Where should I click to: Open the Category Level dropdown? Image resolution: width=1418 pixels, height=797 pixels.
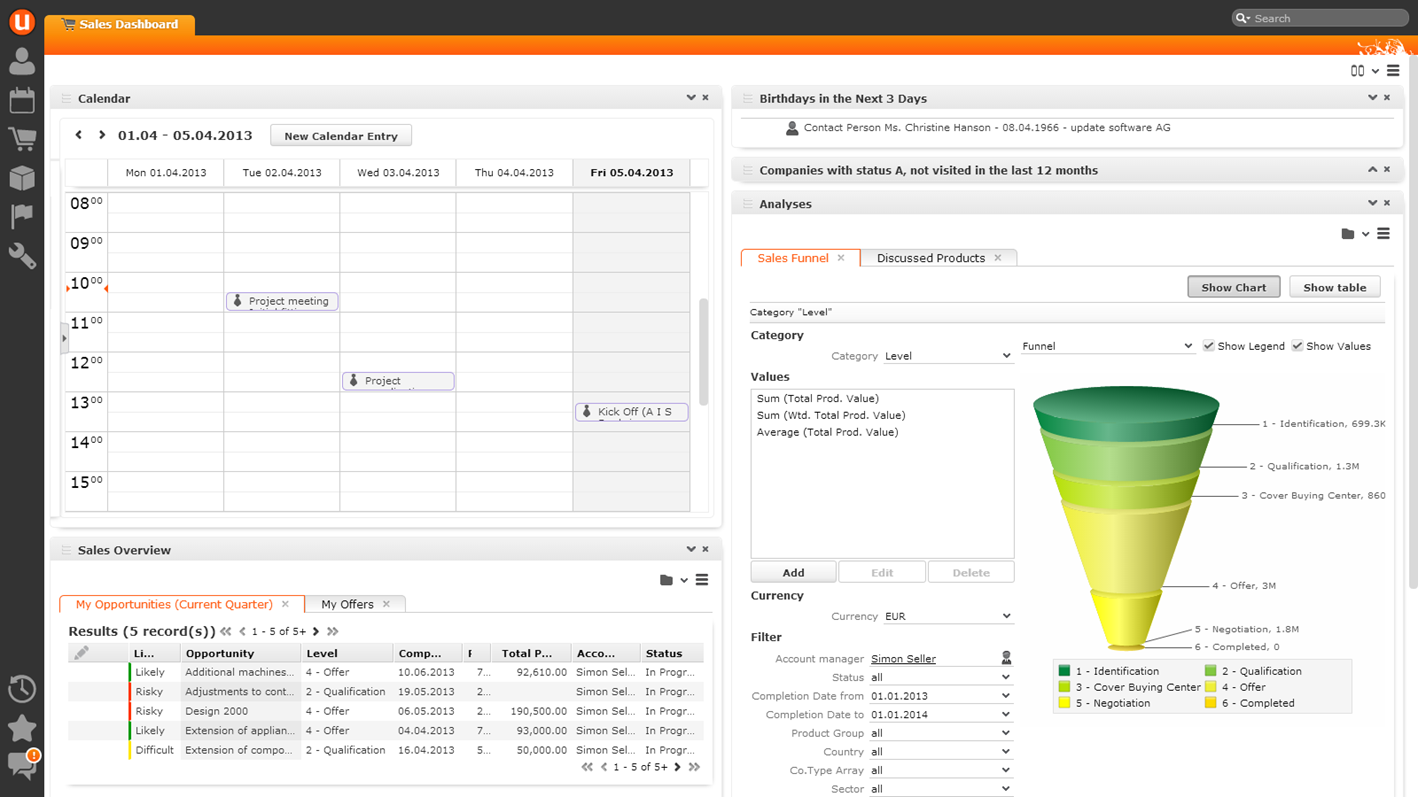pos(947,356)
